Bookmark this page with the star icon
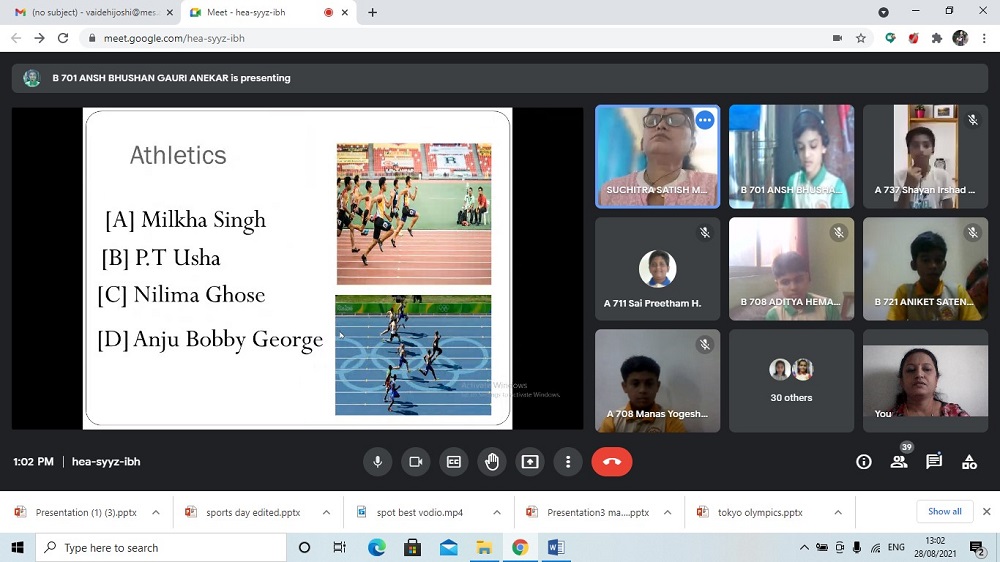This screenshot has height=562, width=1000. (861, 38)
